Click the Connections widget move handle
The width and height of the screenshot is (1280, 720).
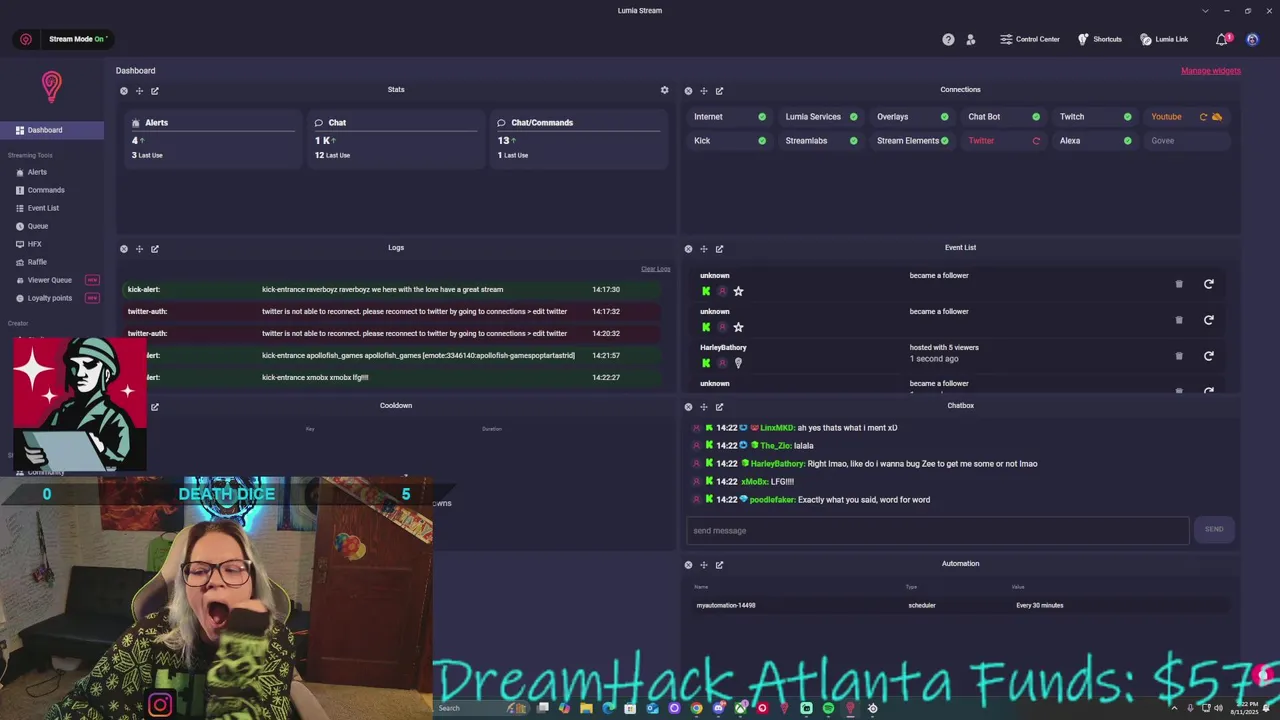pyautogui.click(x=703, y=91)
